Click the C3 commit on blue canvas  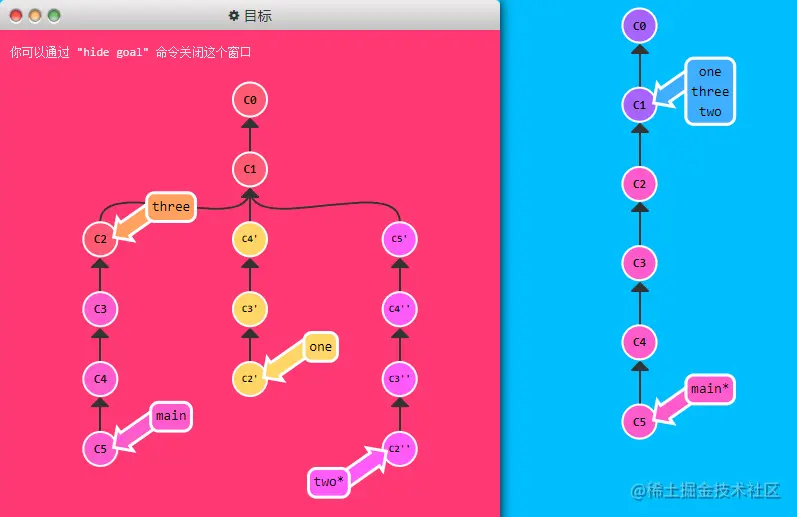(639, 263)
